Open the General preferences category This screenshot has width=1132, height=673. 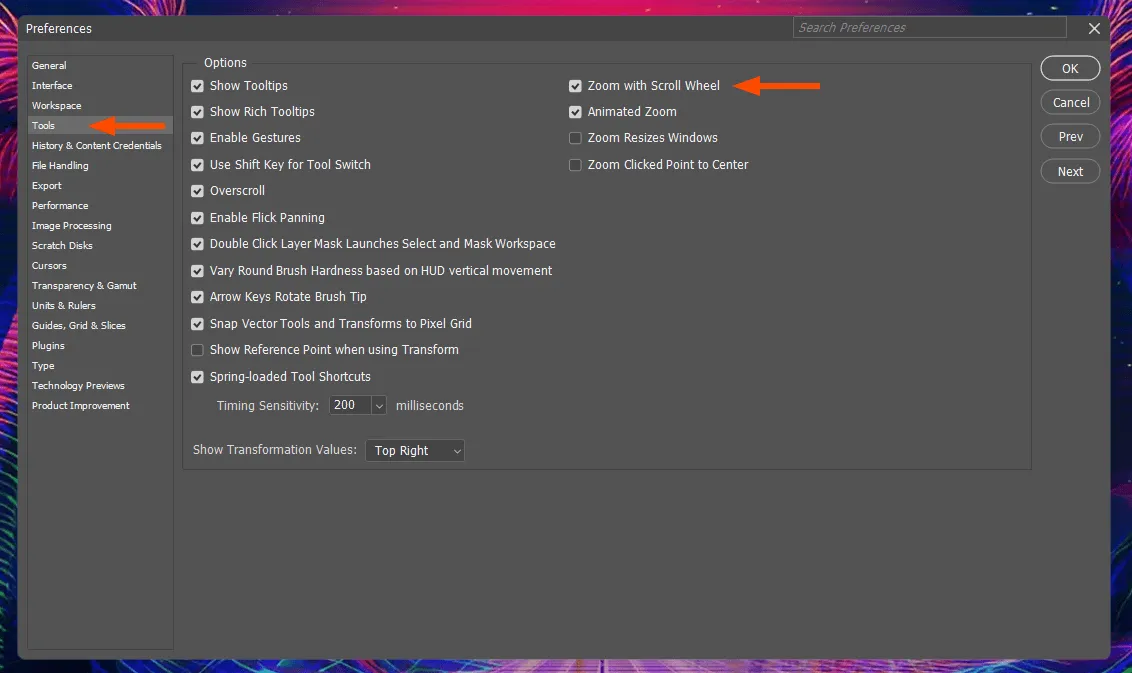pos(49,65)
